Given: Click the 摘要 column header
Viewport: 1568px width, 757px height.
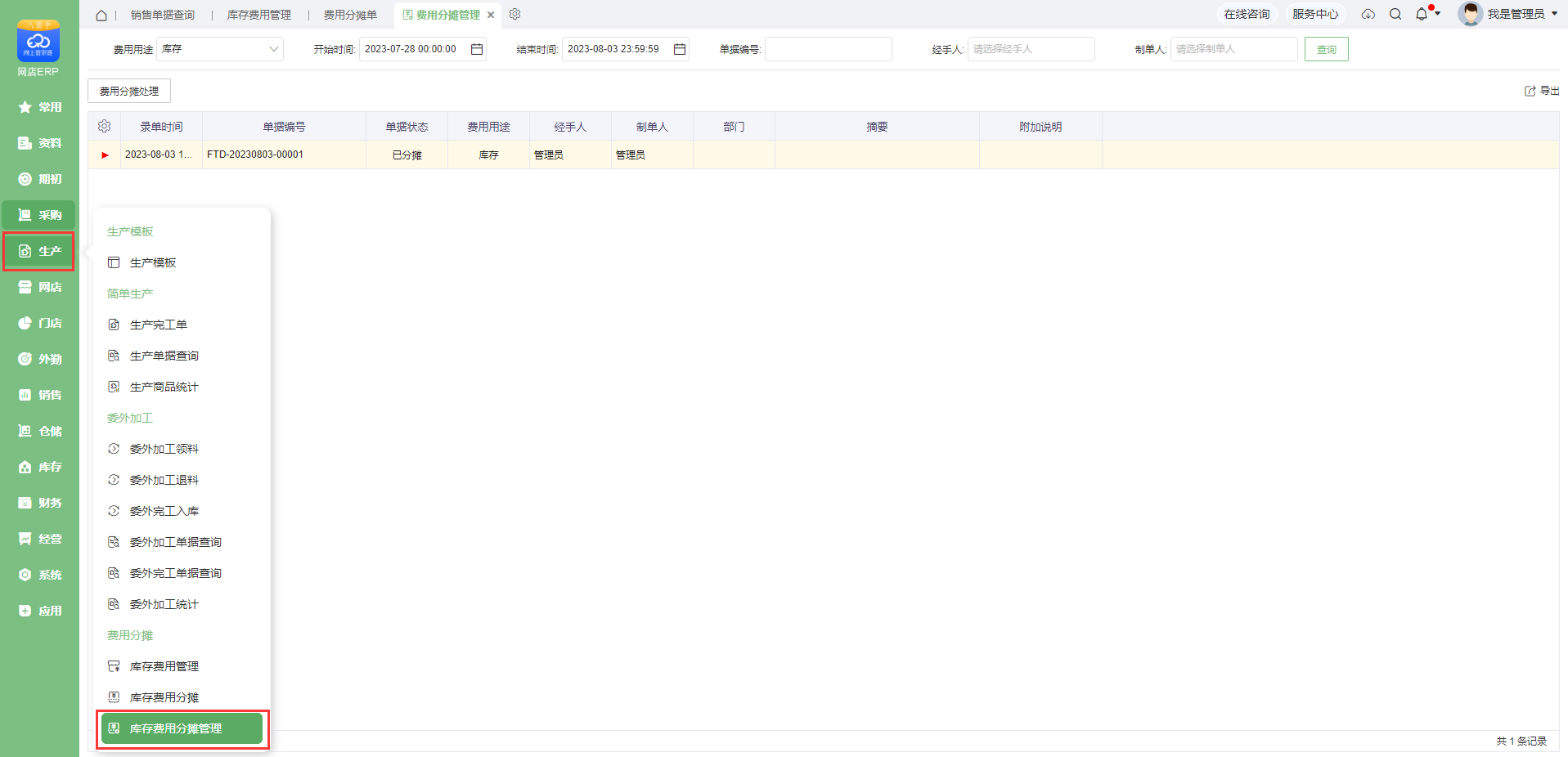Looking at the screenshot, I should coord(877,127).
